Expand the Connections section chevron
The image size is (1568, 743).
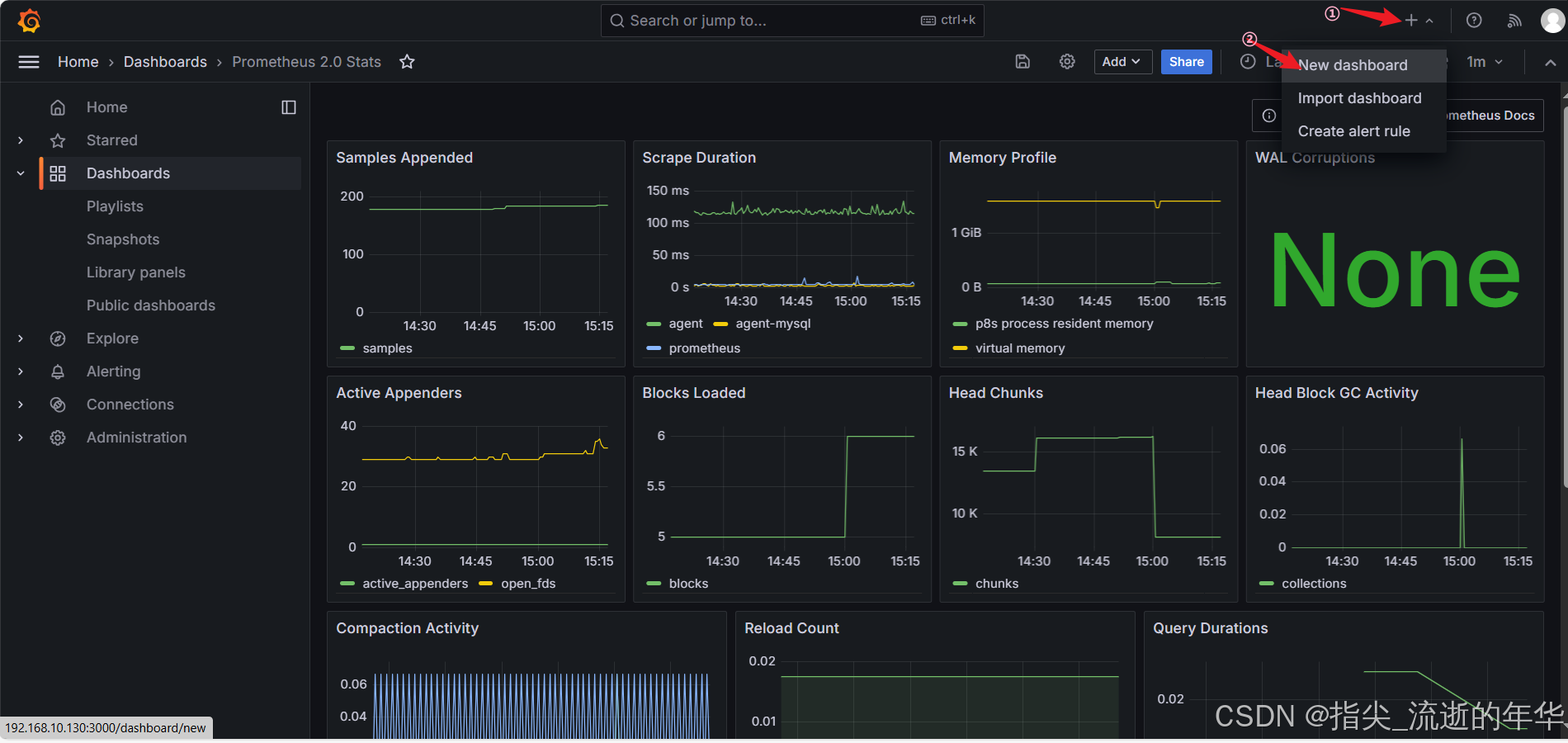[x=21, y=405]
